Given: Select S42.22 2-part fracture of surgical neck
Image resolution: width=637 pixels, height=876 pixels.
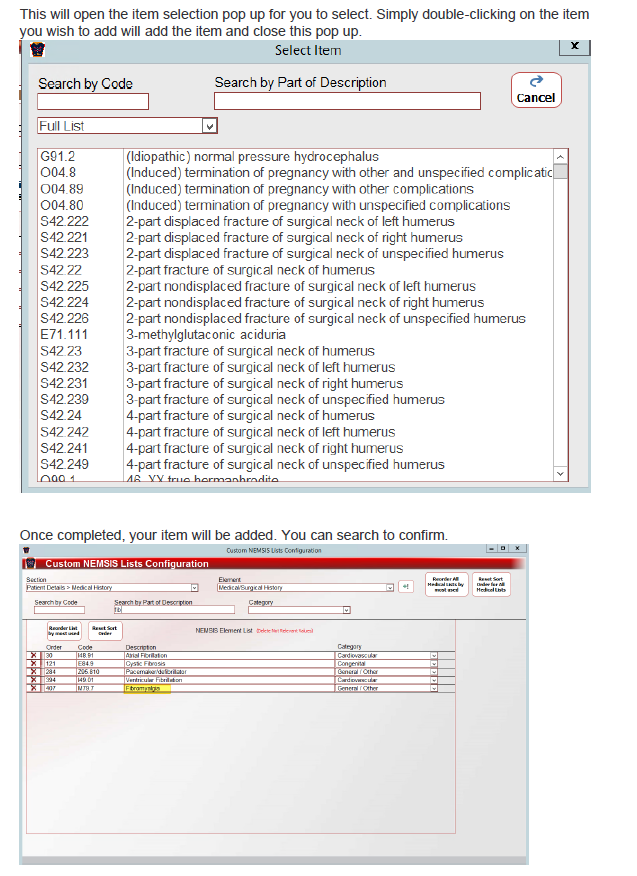Looking at the screenshot, I should pos(295,270).
